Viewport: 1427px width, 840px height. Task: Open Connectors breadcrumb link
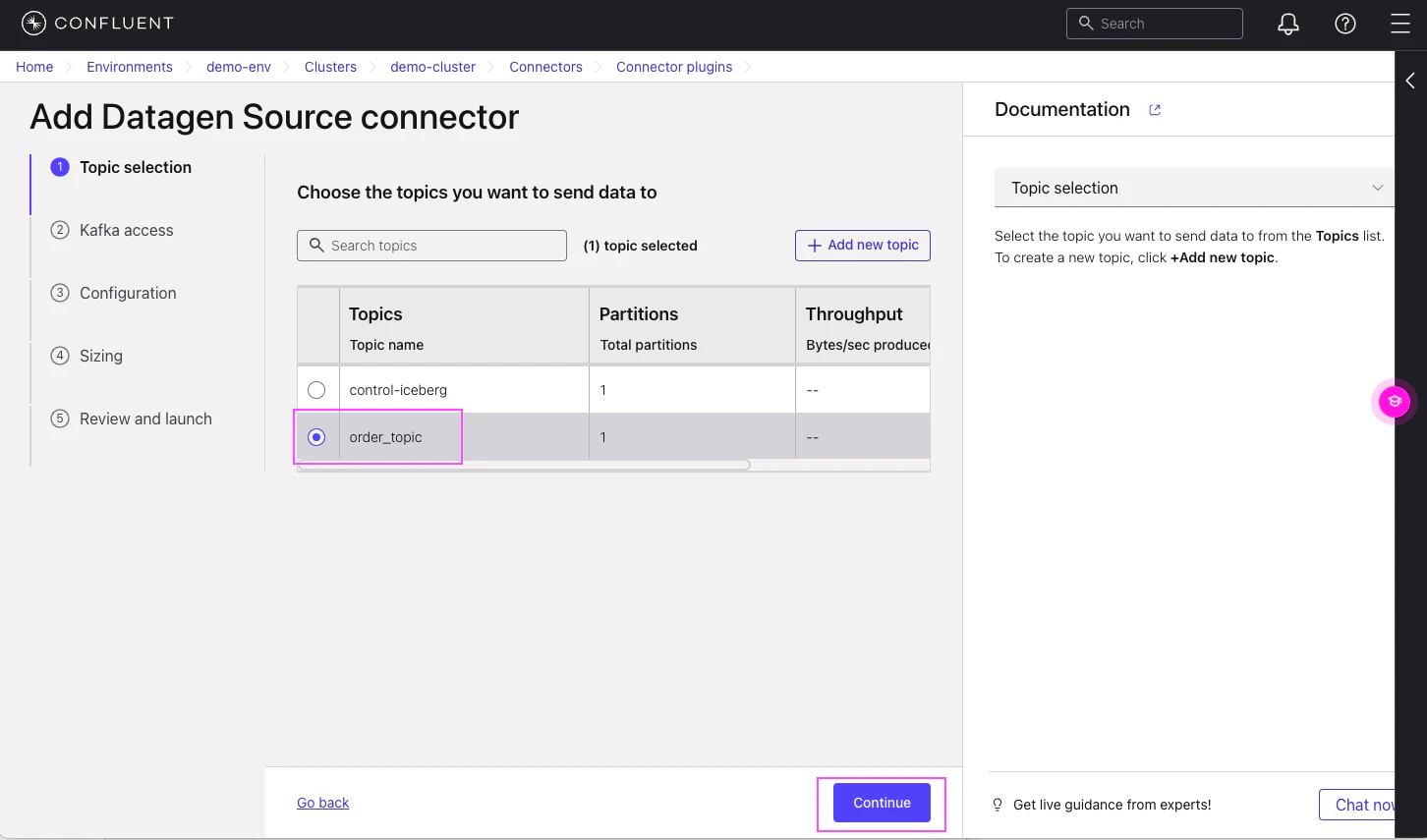click(545, 67)
